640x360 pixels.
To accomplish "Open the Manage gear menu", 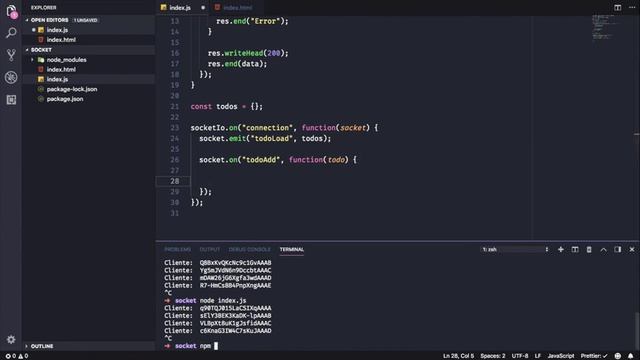I will click(11, 339).
